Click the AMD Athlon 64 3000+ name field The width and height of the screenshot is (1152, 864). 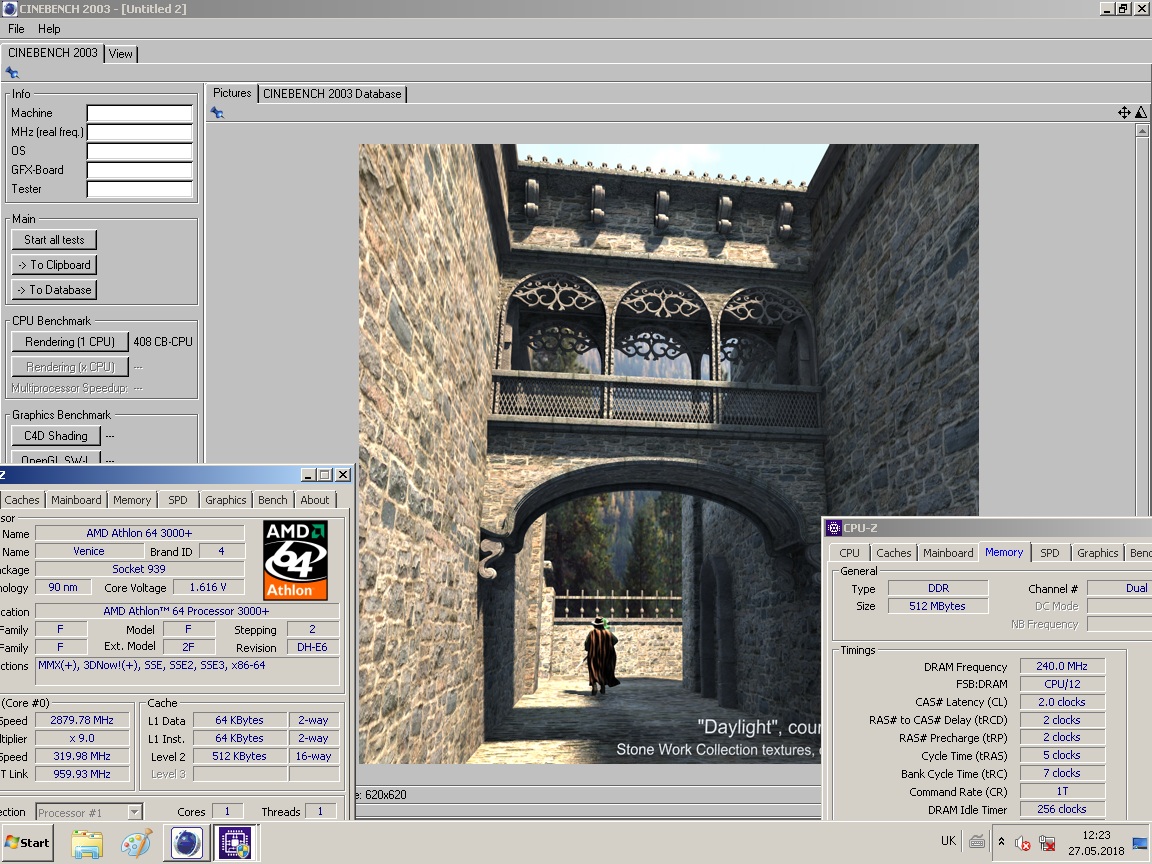tap(140, 533)
